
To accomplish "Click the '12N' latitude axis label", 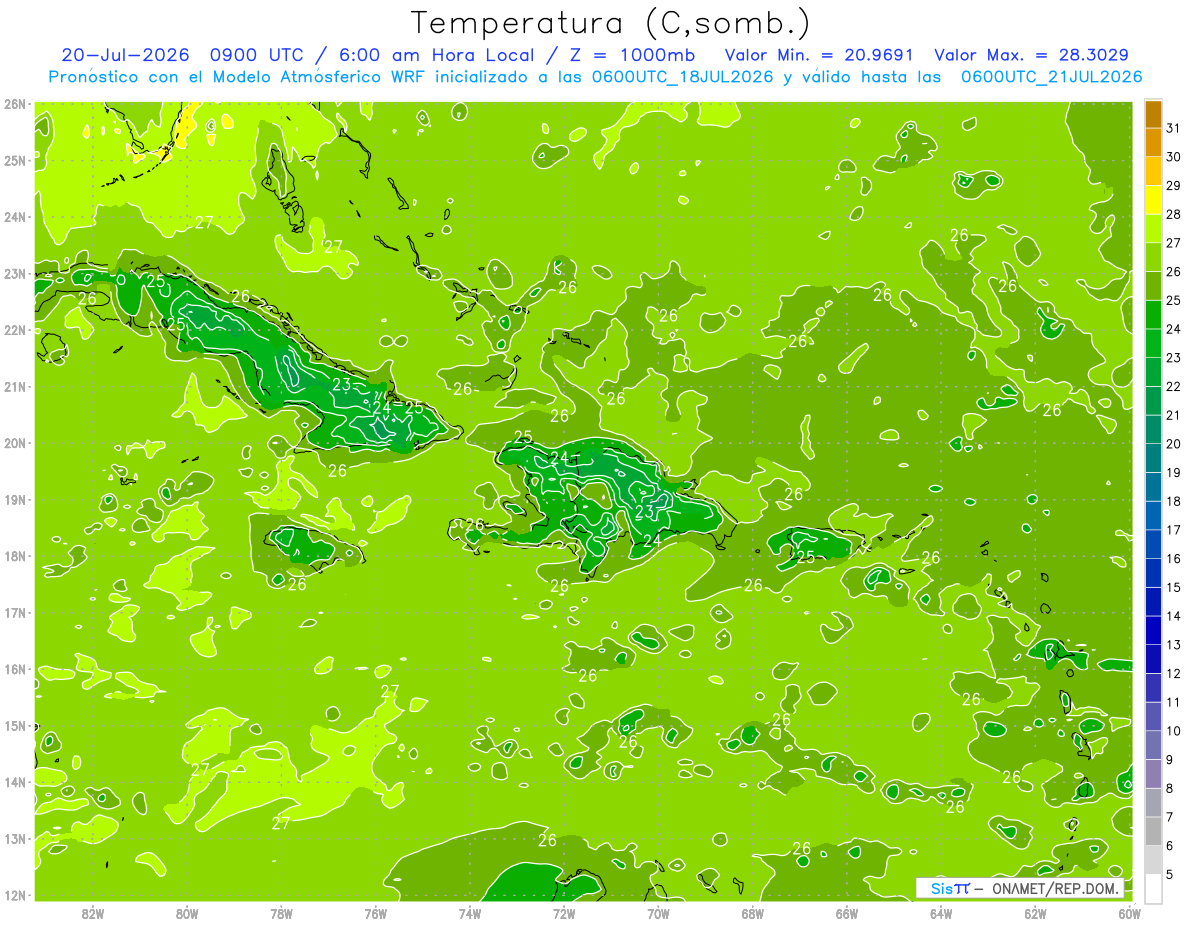I will [14, 895].
